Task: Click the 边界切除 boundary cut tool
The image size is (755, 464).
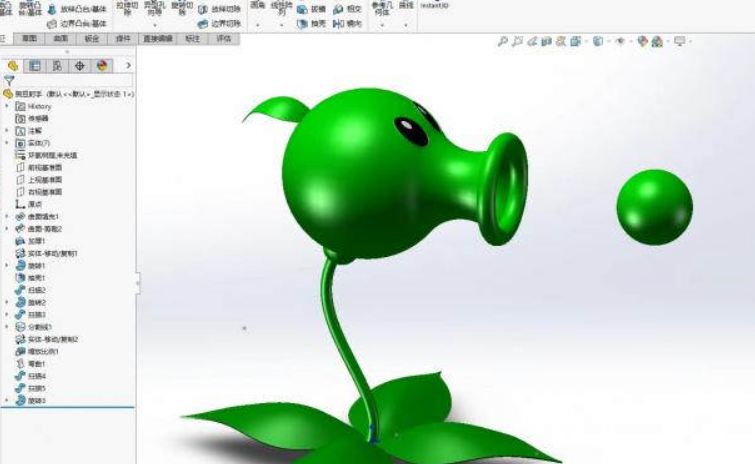Action: (x=220, y=24)
